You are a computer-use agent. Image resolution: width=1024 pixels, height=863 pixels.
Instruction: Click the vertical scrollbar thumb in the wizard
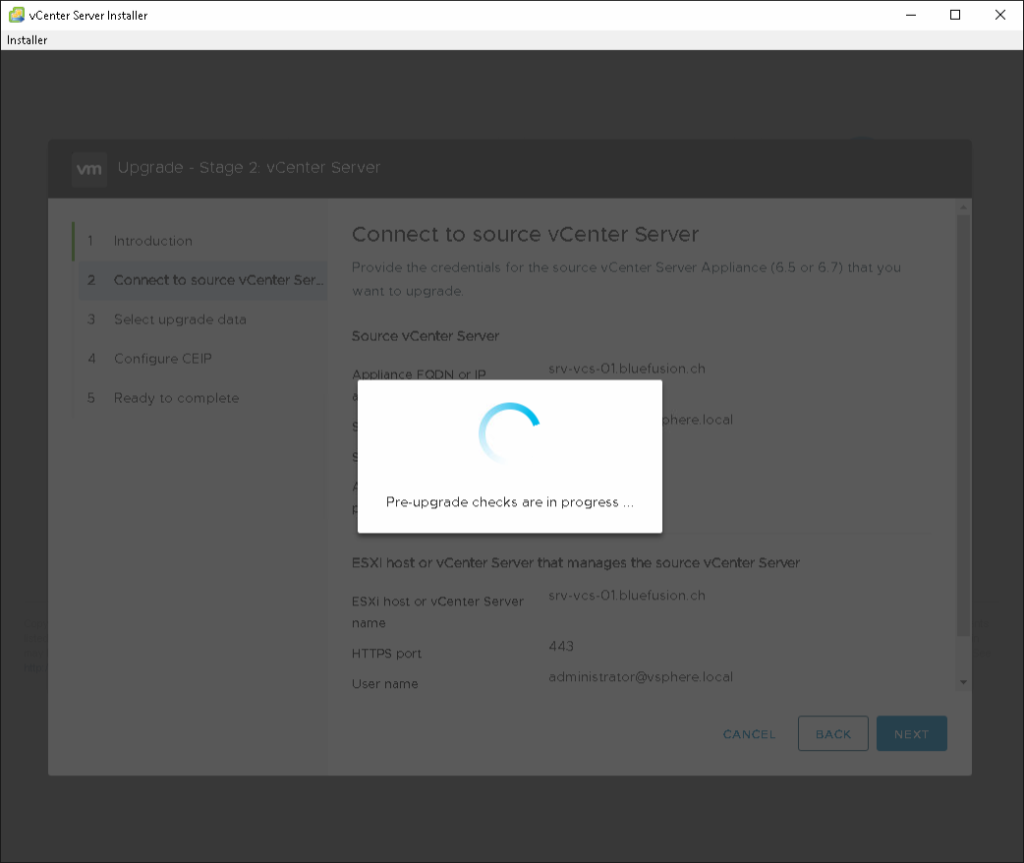963,420
